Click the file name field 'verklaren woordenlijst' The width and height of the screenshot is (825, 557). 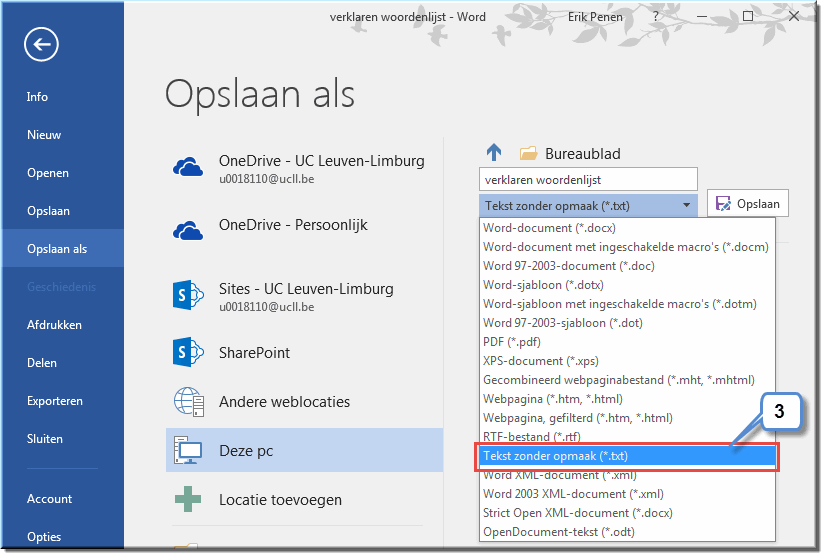(x=588, y=180)
